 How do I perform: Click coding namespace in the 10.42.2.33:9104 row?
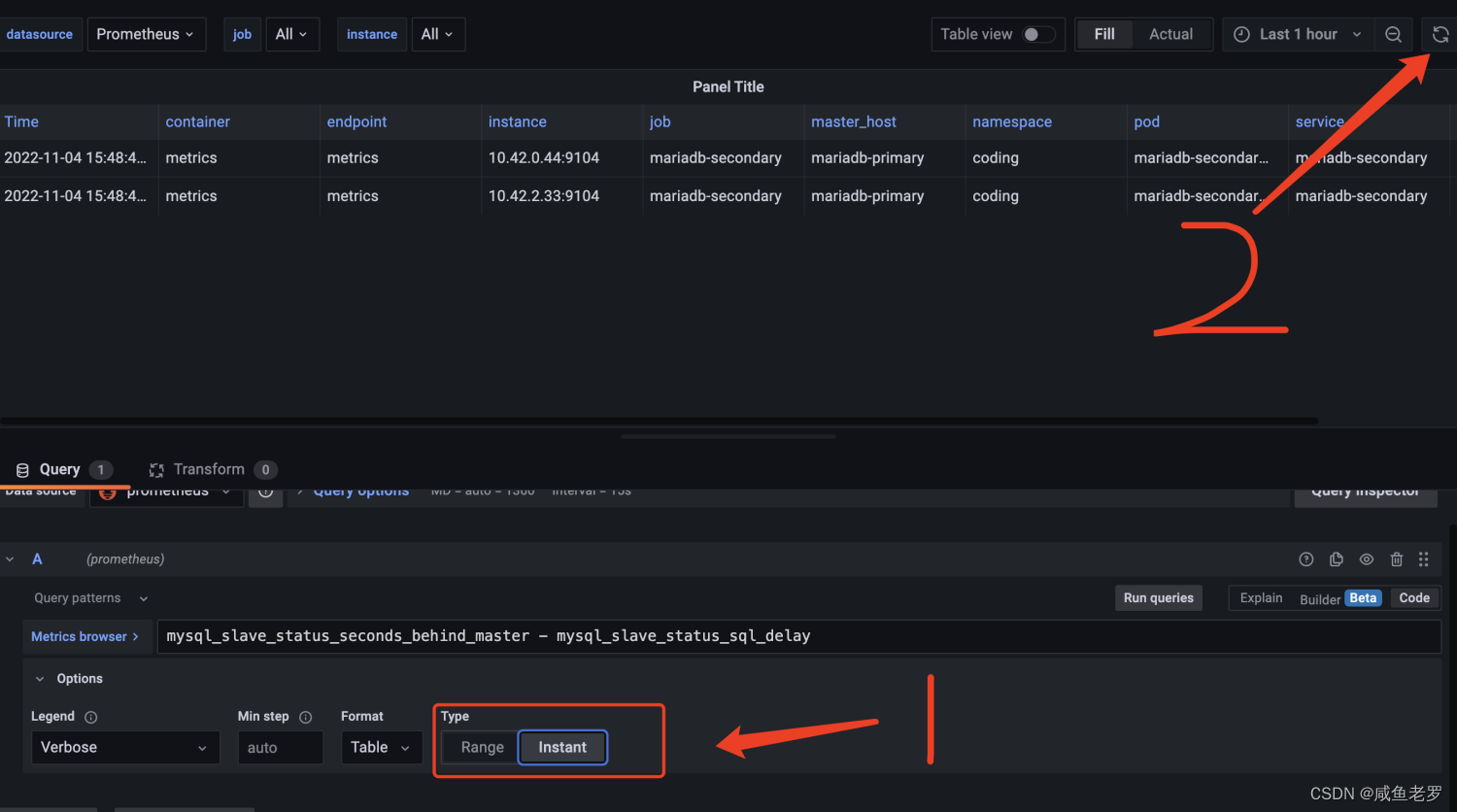point(995,195)
